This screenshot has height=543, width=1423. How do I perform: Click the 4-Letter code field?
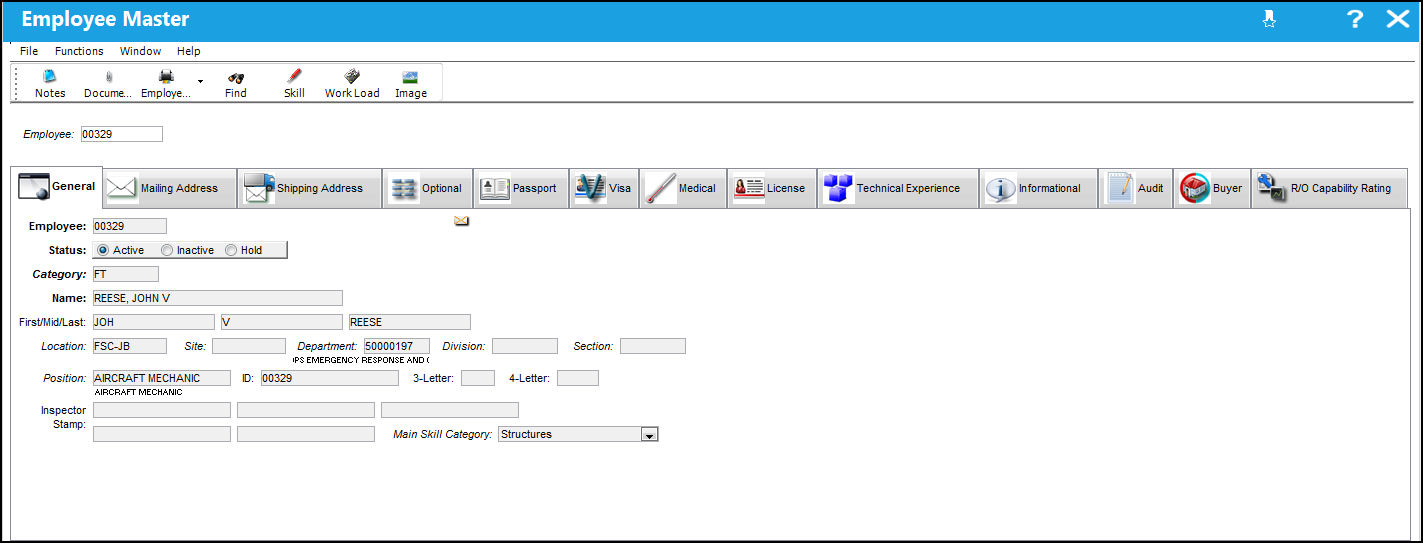click(x=578, y=378)
